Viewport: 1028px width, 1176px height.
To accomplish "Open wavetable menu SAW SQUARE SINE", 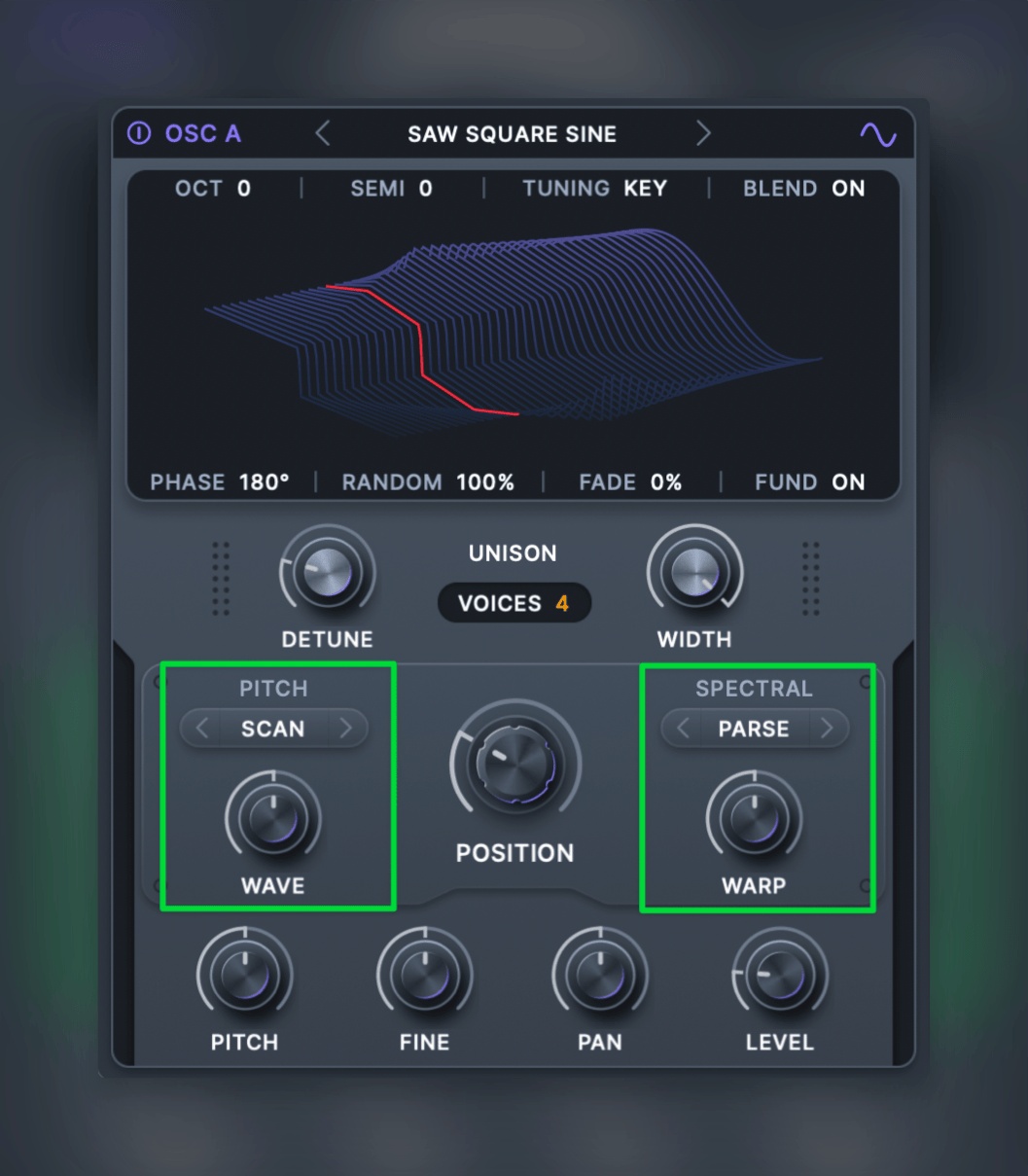I will pyautogui.click(x=512, y=134).
